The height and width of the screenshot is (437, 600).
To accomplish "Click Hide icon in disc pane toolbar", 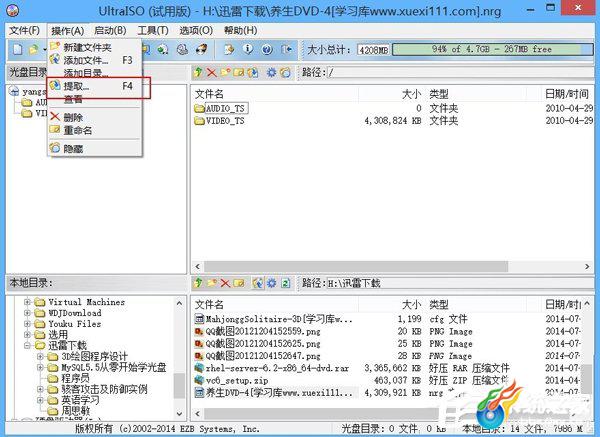I will click(x=285, y=72).
